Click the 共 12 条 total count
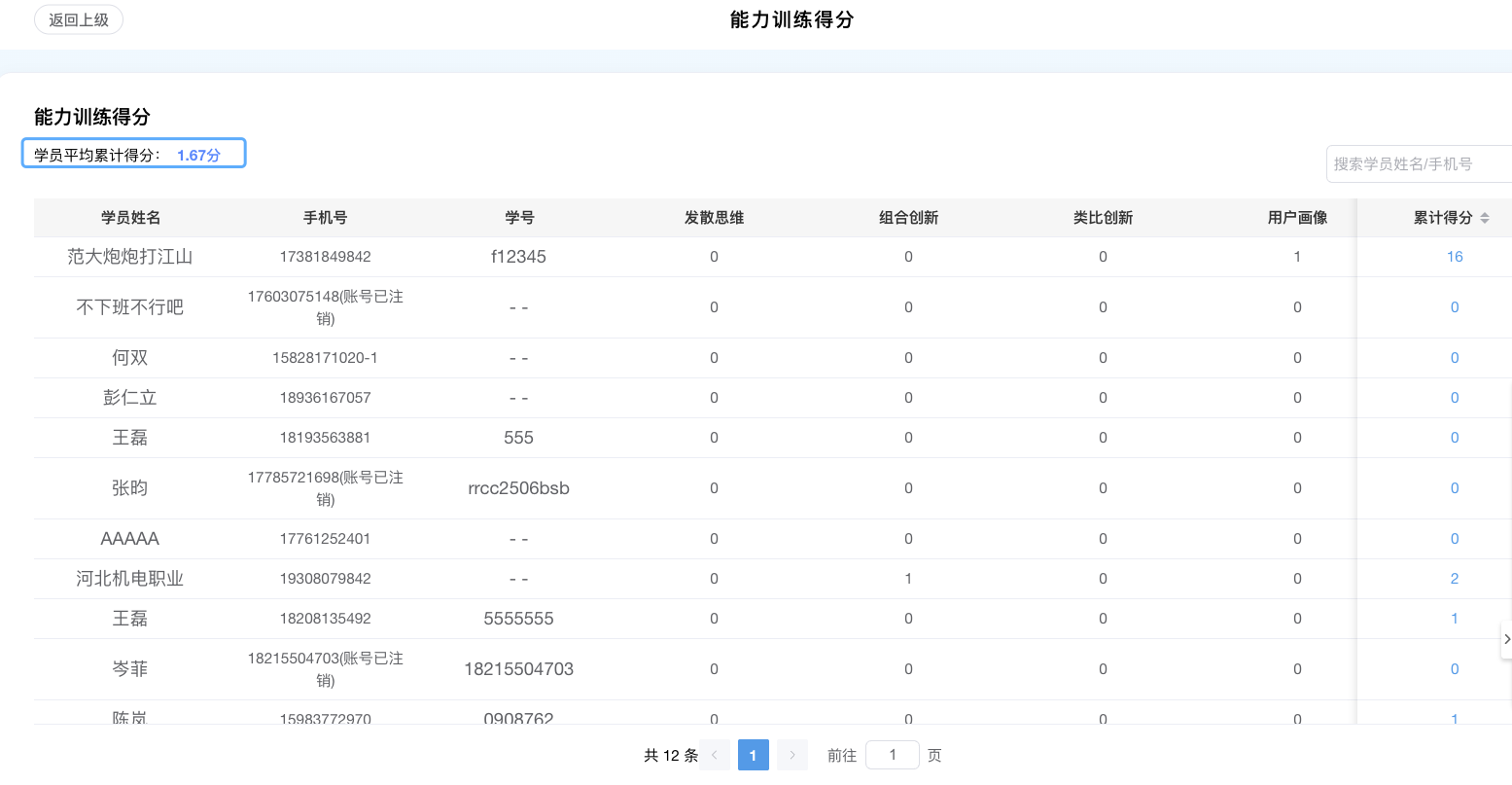 [671, 756]
